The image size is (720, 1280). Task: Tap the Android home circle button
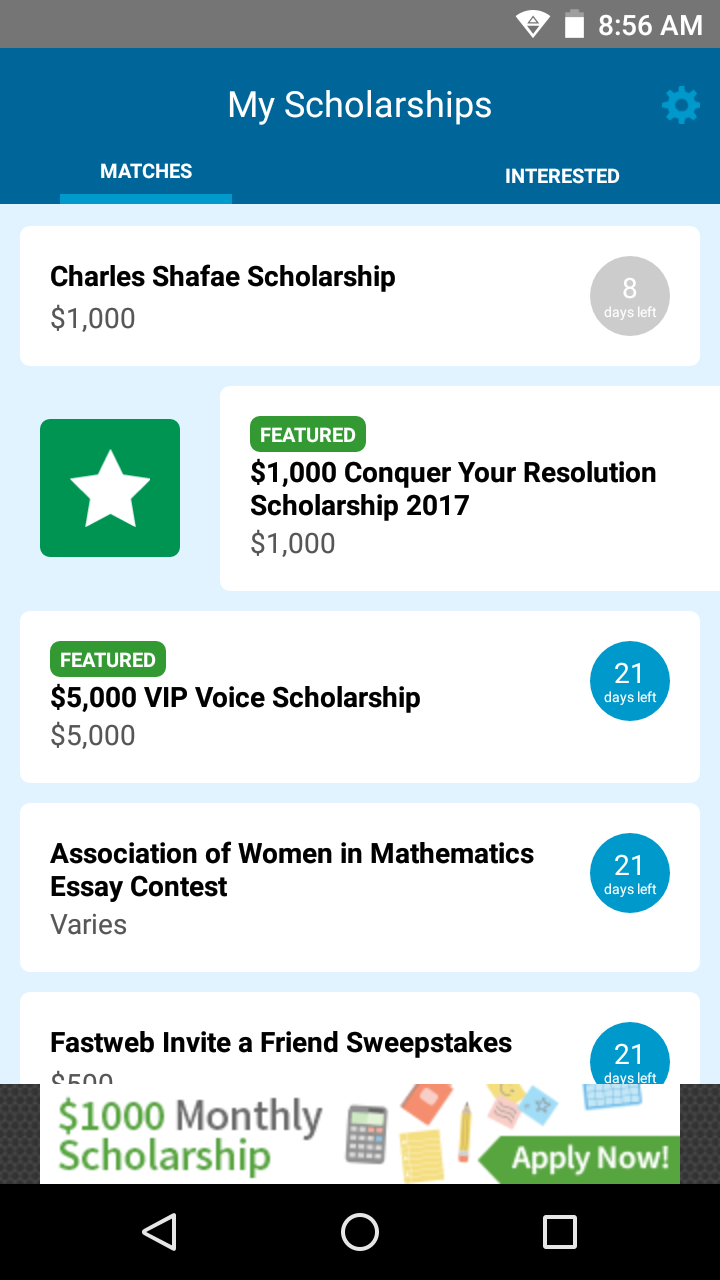(360, 1232)
